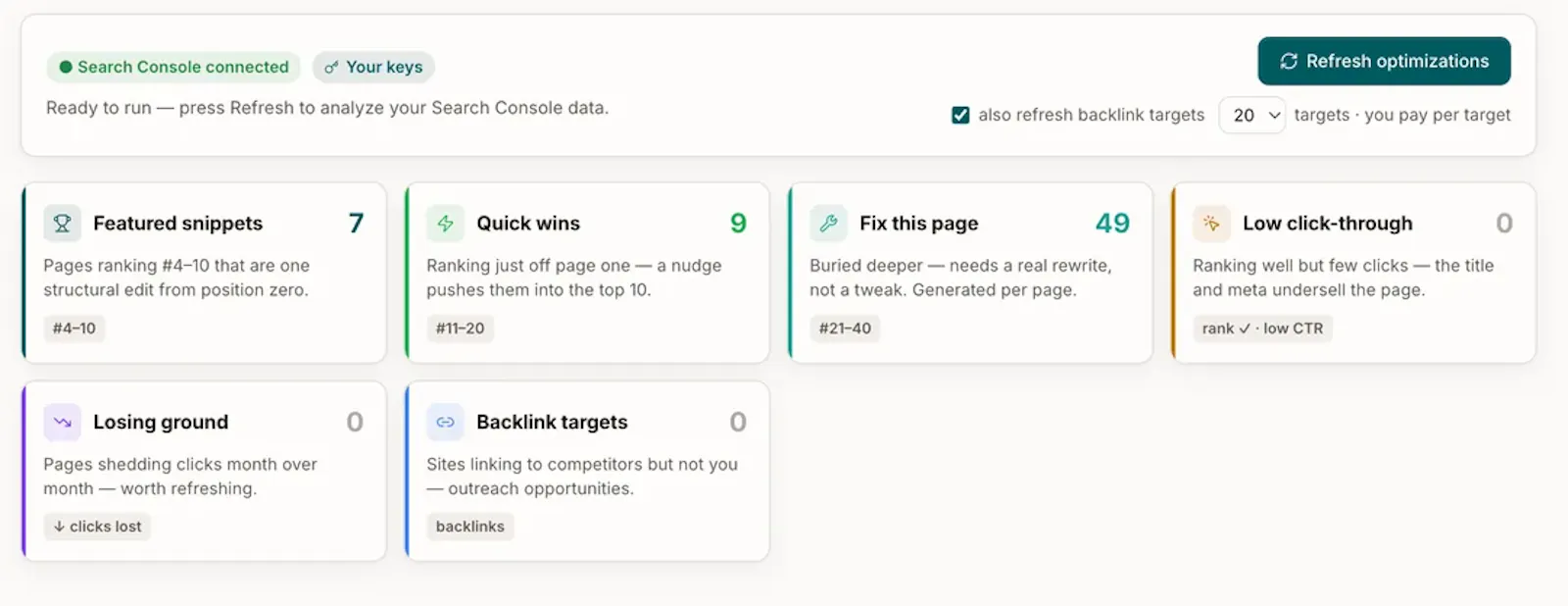Click the Fix this page wrench icon
Viewport: 1568px width, 606px height.
pyautogui.click(x=828, y=224)
